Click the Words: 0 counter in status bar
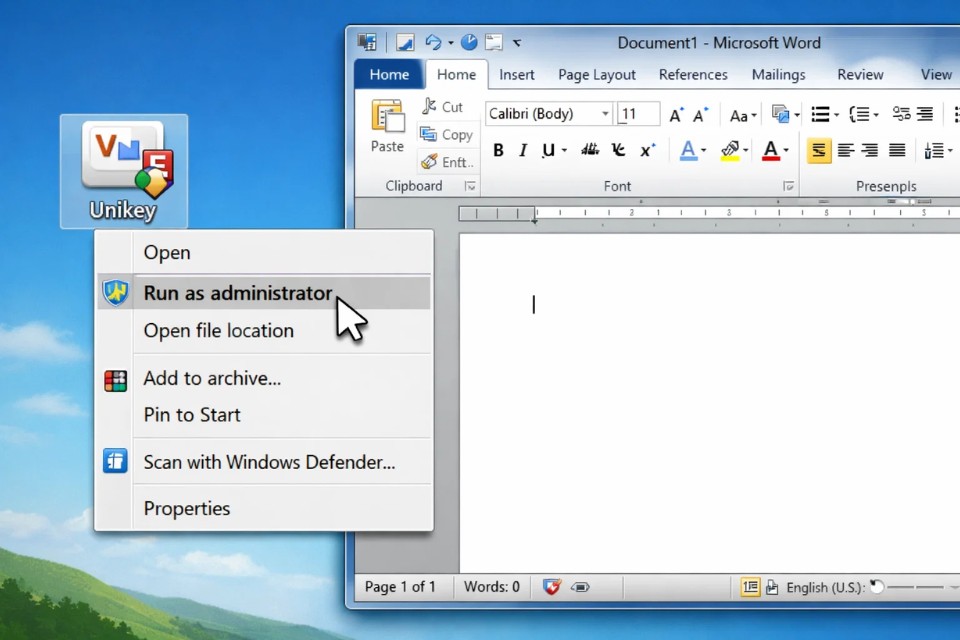The width and height of the screenshot is (960, 640). coord(491,587)
